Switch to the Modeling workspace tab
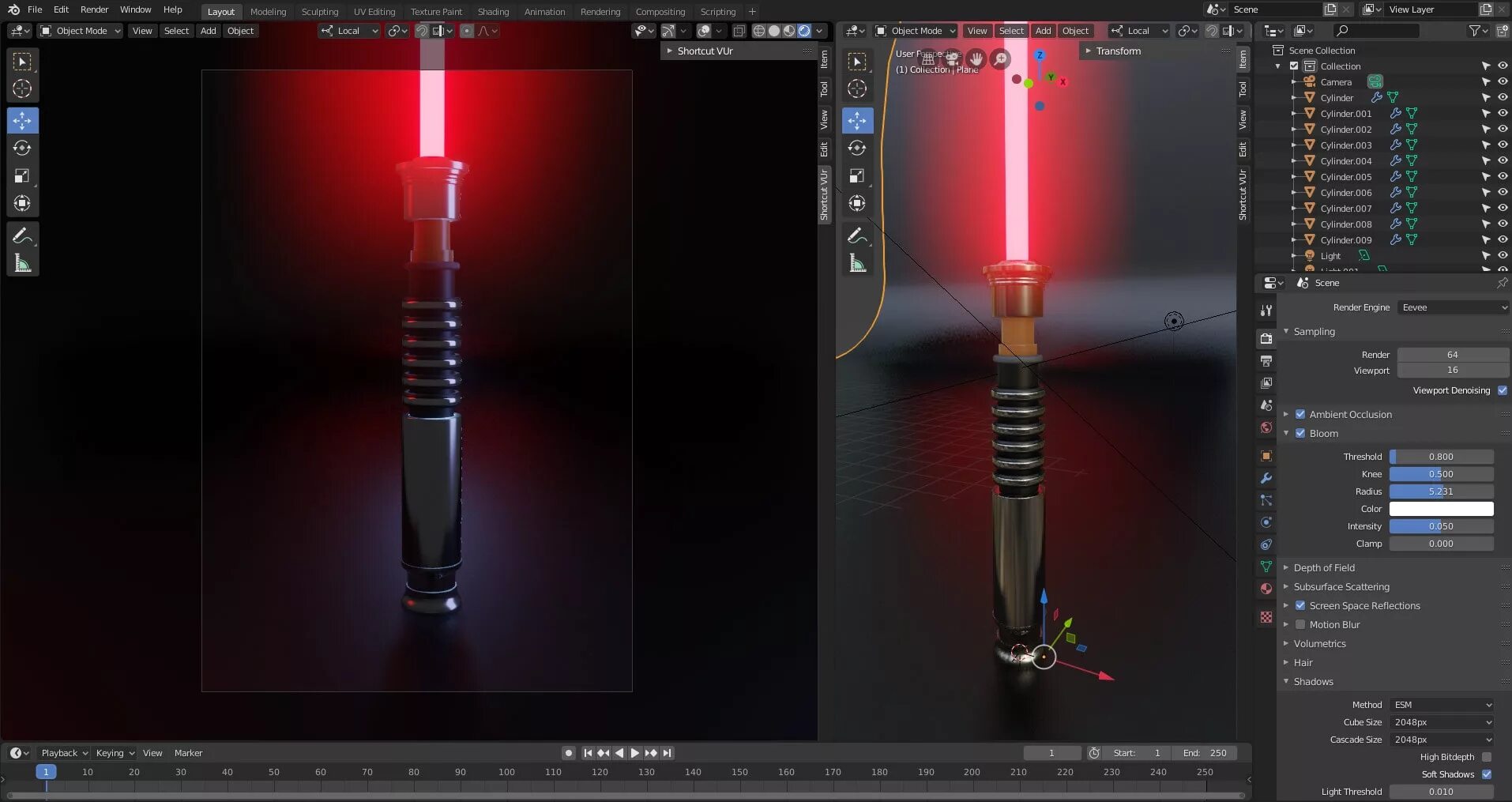This screenshot has height=802, width=1512. 268,12
